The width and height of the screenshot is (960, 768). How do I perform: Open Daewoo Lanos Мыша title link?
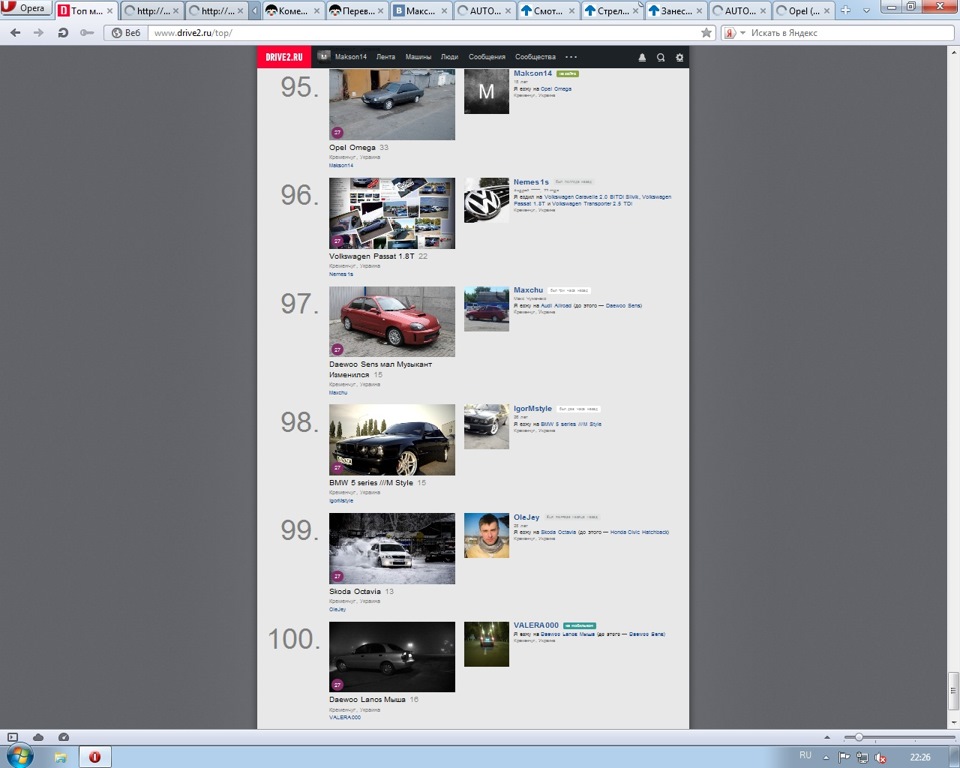(367, 699)
